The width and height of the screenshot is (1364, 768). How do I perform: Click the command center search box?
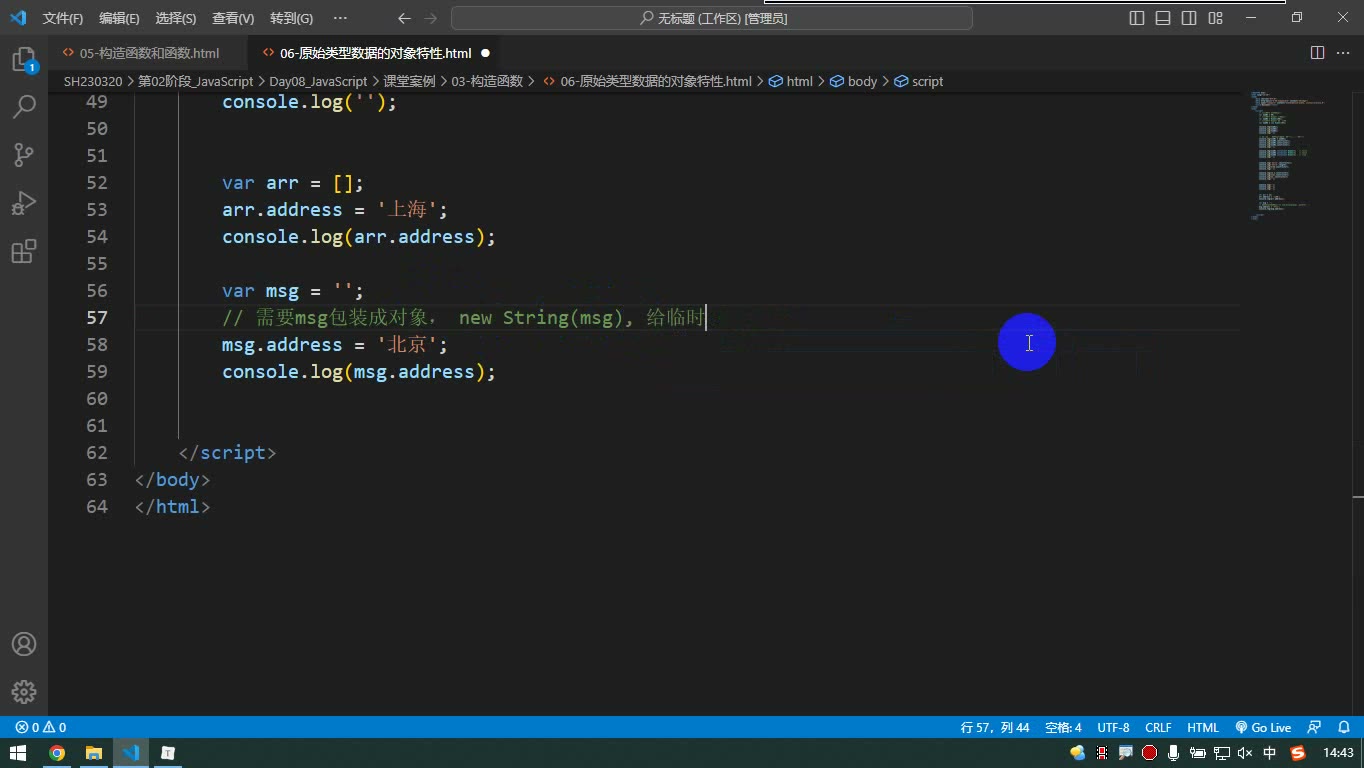point(712,18)
